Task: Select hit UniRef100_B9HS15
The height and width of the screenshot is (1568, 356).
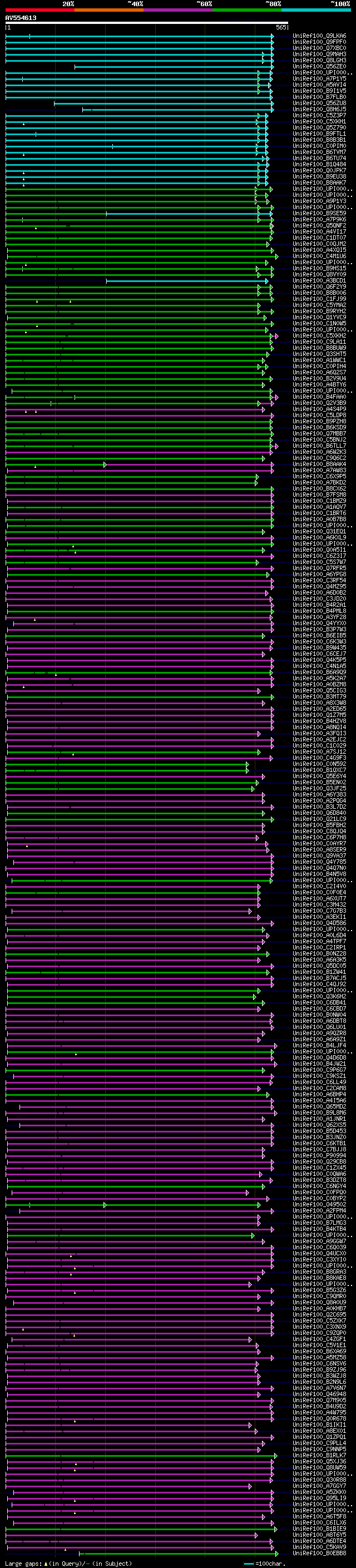Action: click(x=319, y=268)
